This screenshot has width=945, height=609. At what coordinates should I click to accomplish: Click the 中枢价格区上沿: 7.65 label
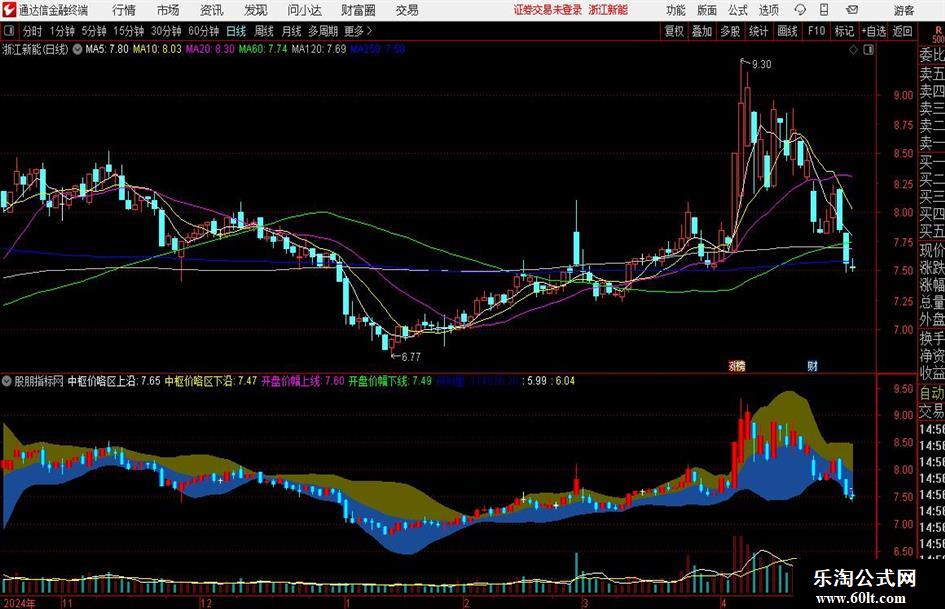(x=114, y=381)
